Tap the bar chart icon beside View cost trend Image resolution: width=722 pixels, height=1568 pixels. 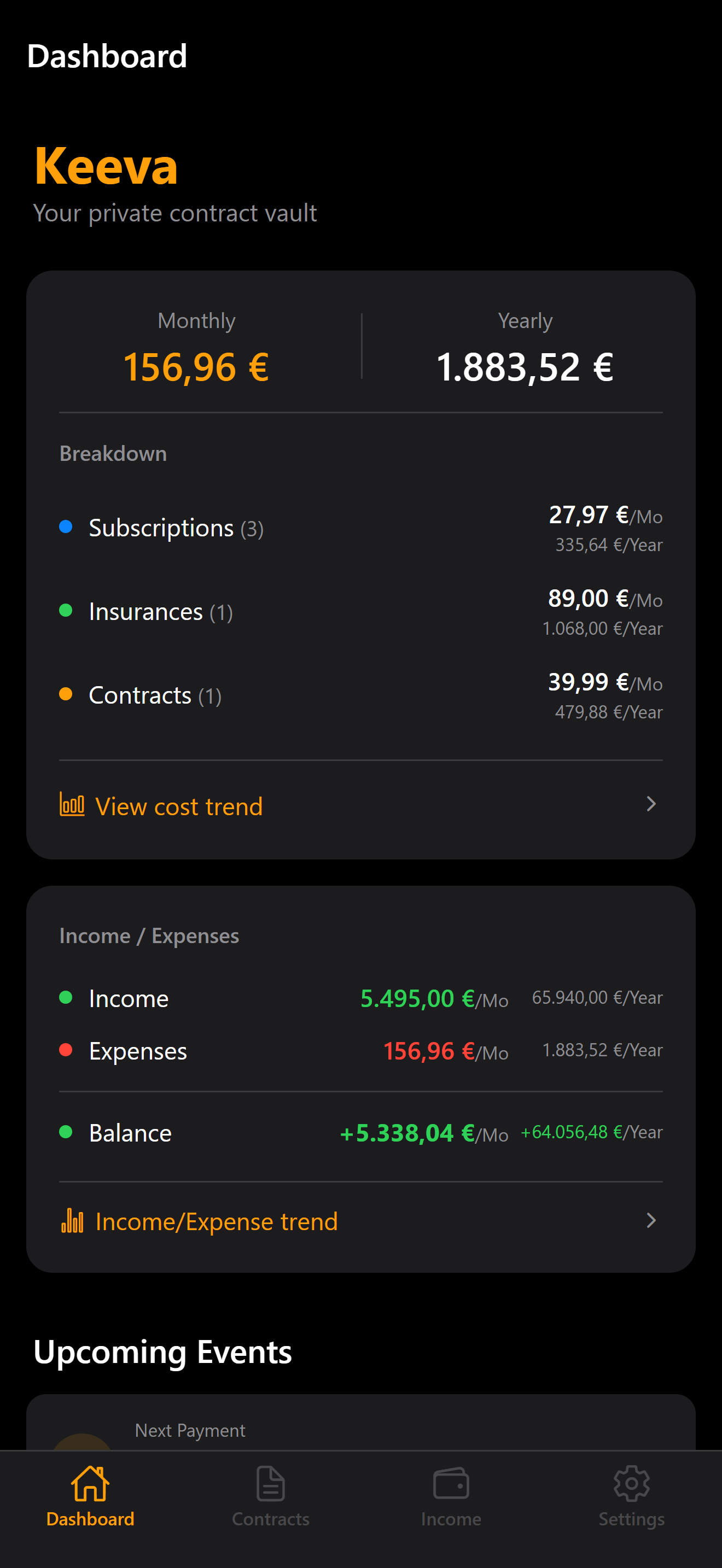(72, 804)
